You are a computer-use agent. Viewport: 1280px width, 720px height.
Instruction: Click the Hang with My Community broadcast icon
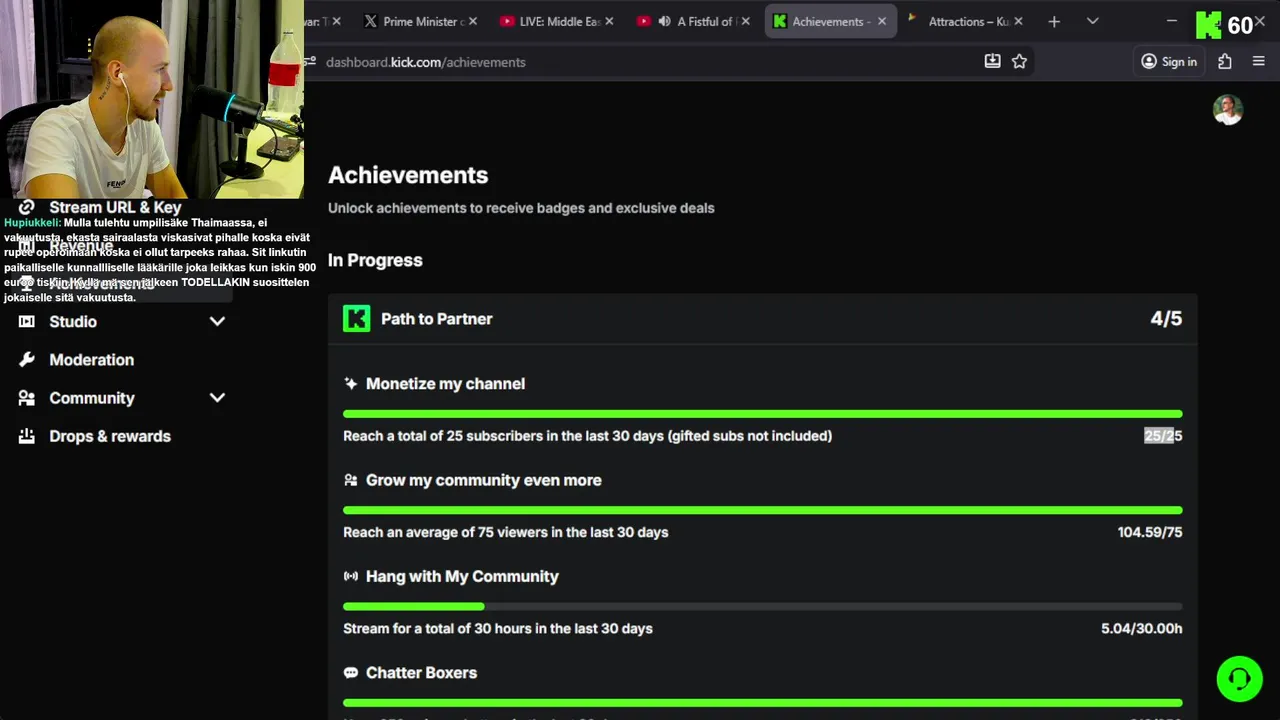(350, 576)
